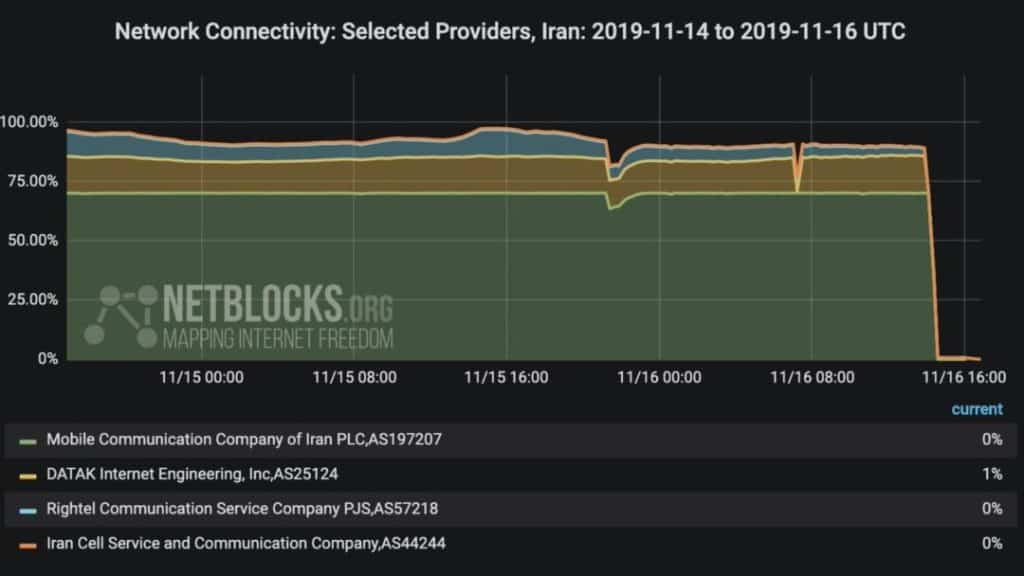Click the chart title Network Connectivity
Image resolution: width=1024 pixels, height=576 pixels.
(x=510, y=31)
